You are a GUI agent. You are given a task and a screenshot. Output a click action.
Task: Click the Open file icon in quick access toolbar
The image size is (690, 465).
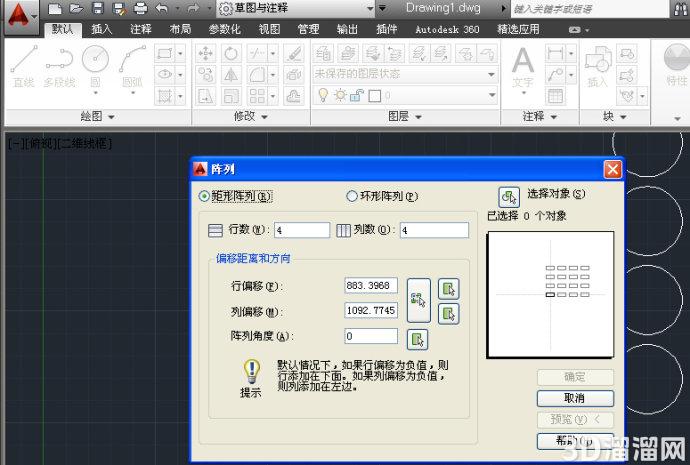click(x=76, y=8)
